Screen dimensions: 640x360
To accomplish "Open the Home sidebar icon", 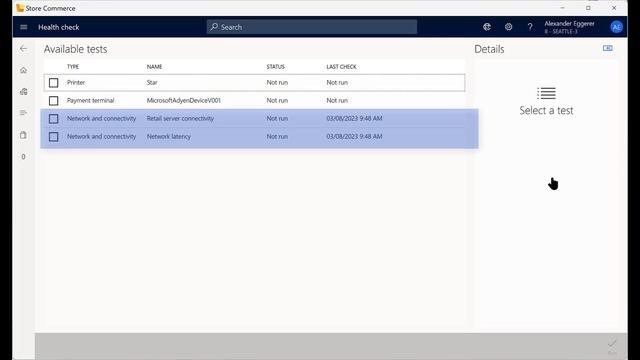I will coord(24,70).
